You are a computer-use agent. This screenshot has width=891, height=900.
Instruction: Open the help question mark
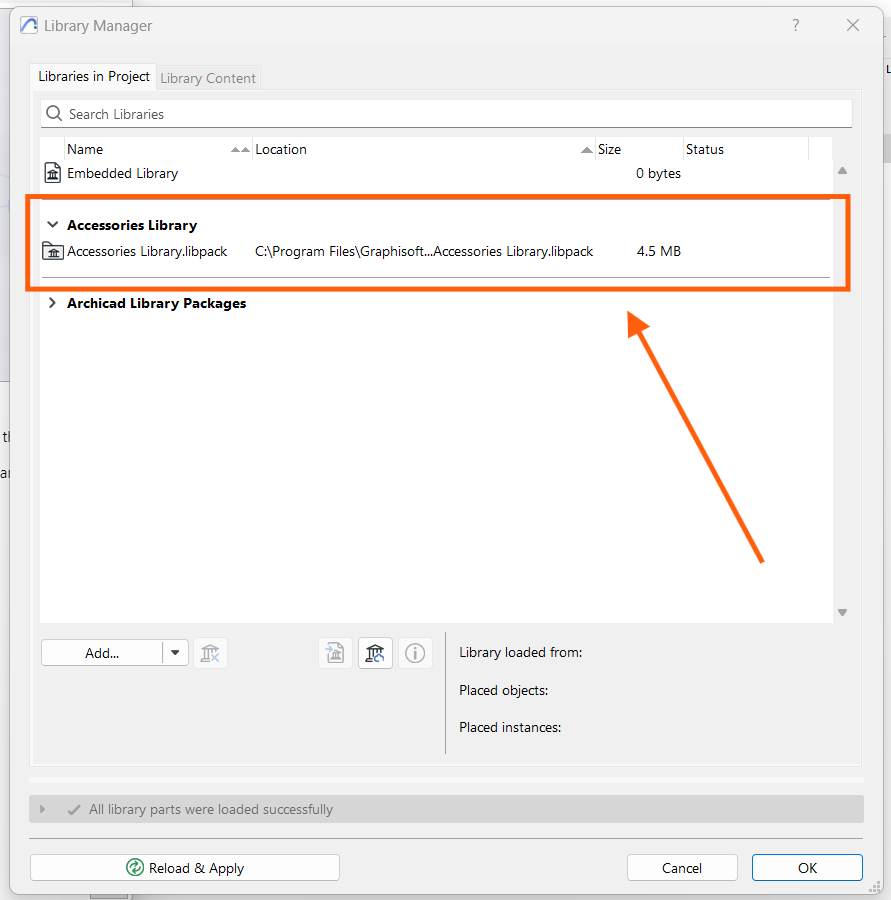[796, 25]
